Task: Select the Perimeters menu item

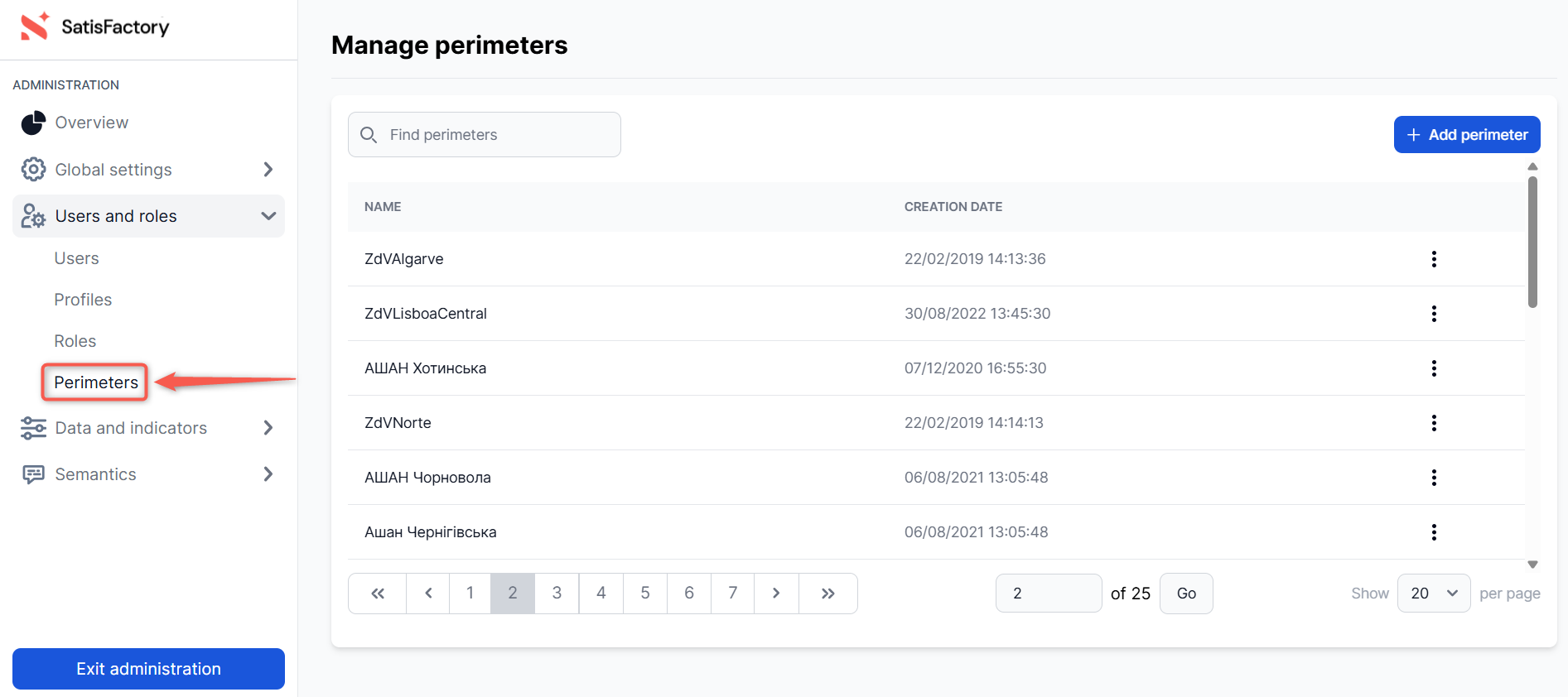Action: [x=96, y=382]
